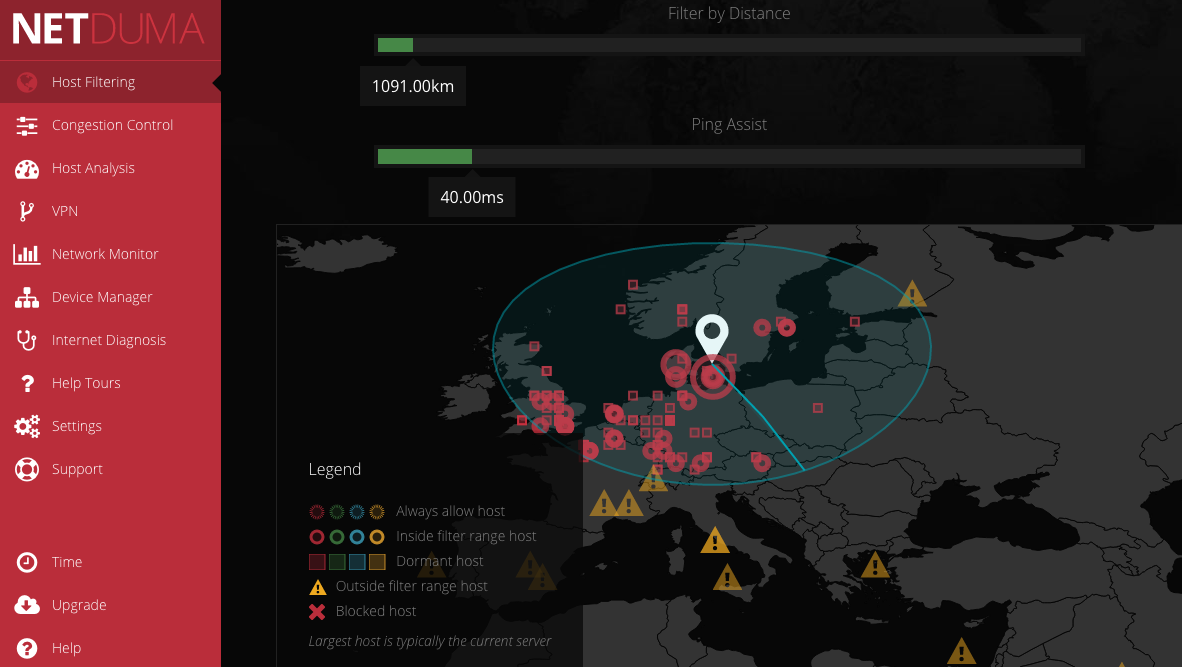Image resolution: width=1182 pixels, height=667 pixels.
Task: Select the VPN branch icon
Action: tap(26, 212)
